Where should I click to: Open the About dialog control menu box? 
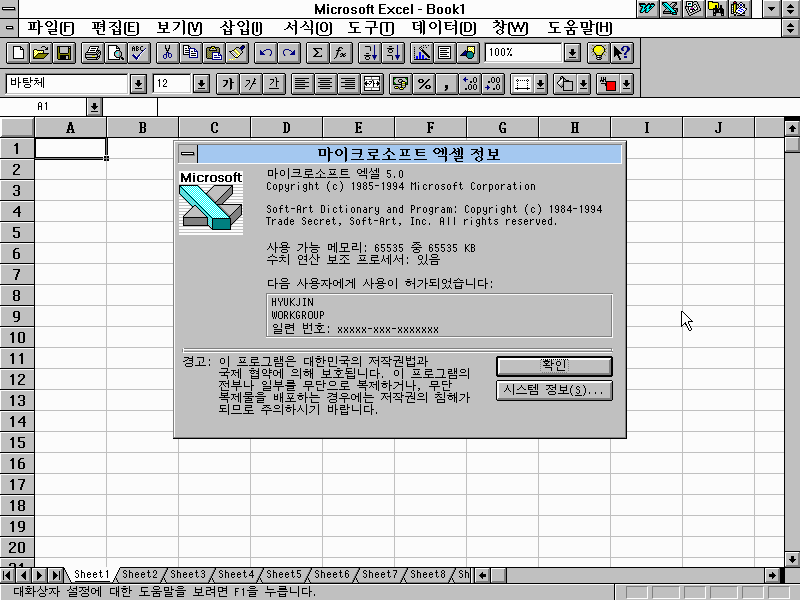click(187, 154)
